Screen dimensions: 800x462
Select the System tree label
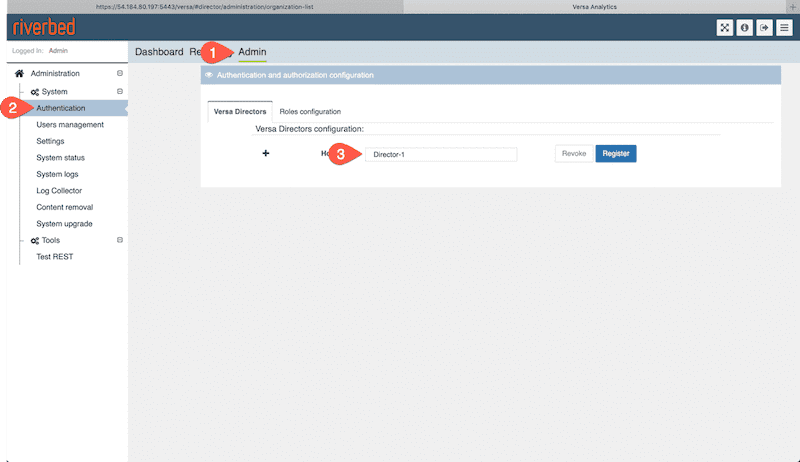55,92
